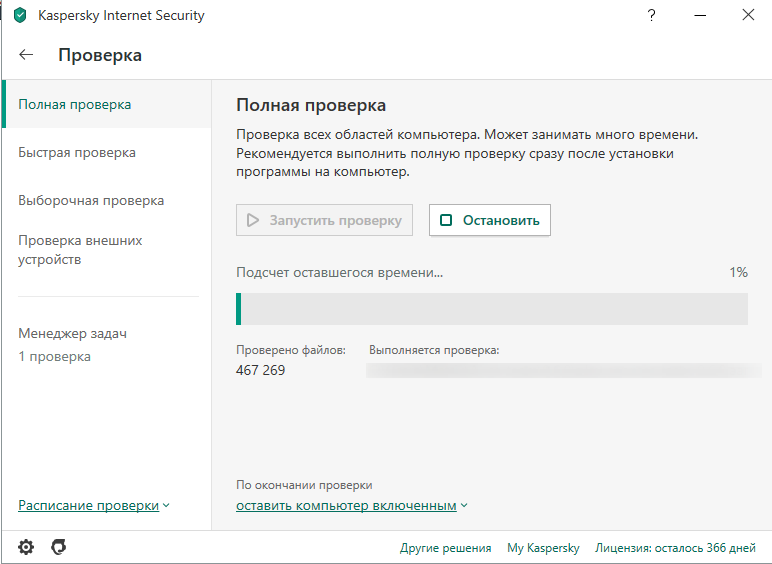
Task: Click the Полная проверка heading
Action: [311, 105]
